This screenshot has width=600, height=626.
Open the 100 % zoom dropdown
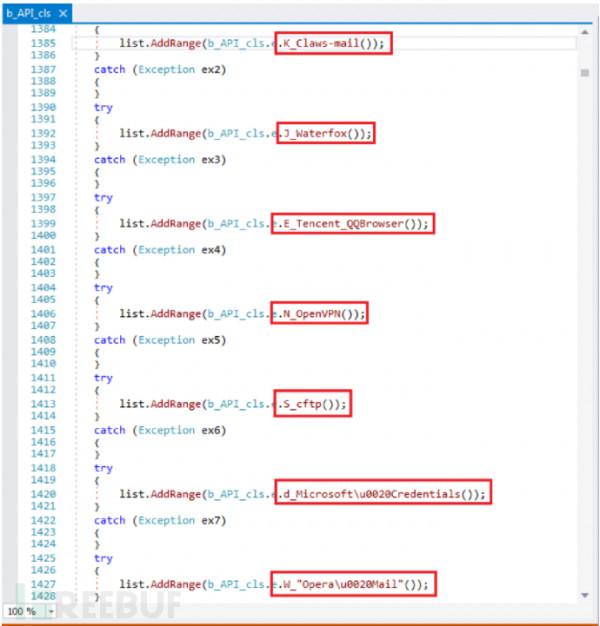click(x=50, y=610)
